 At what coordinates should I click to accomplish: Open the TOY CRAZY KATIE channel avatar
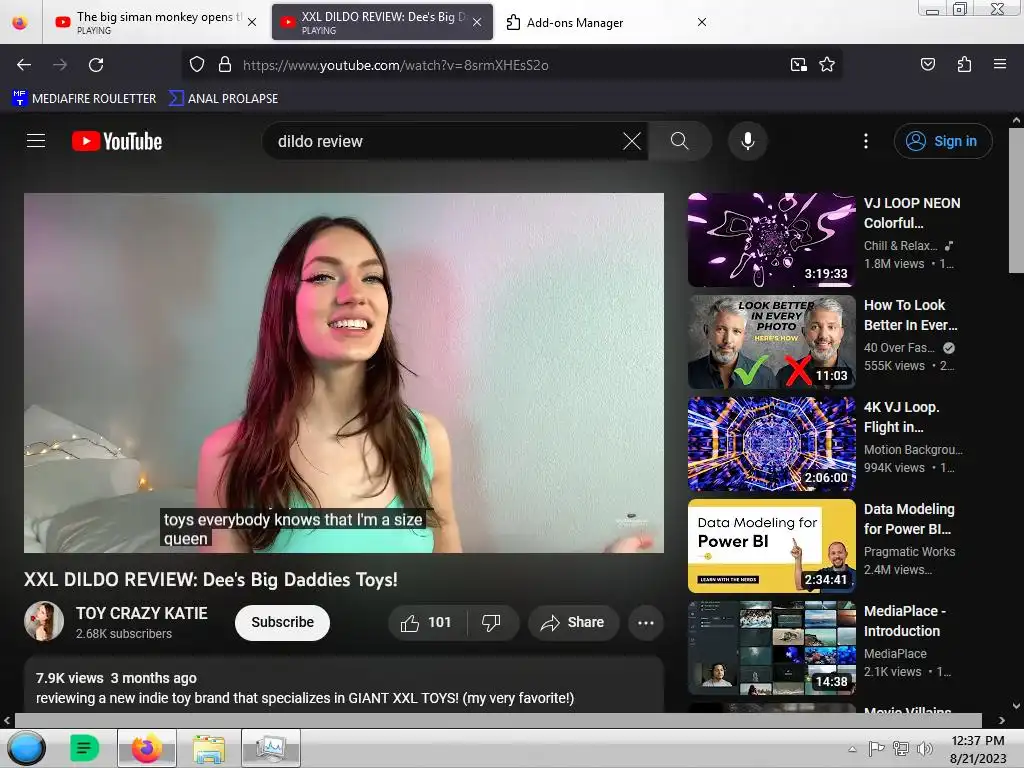tap(44, 621)
